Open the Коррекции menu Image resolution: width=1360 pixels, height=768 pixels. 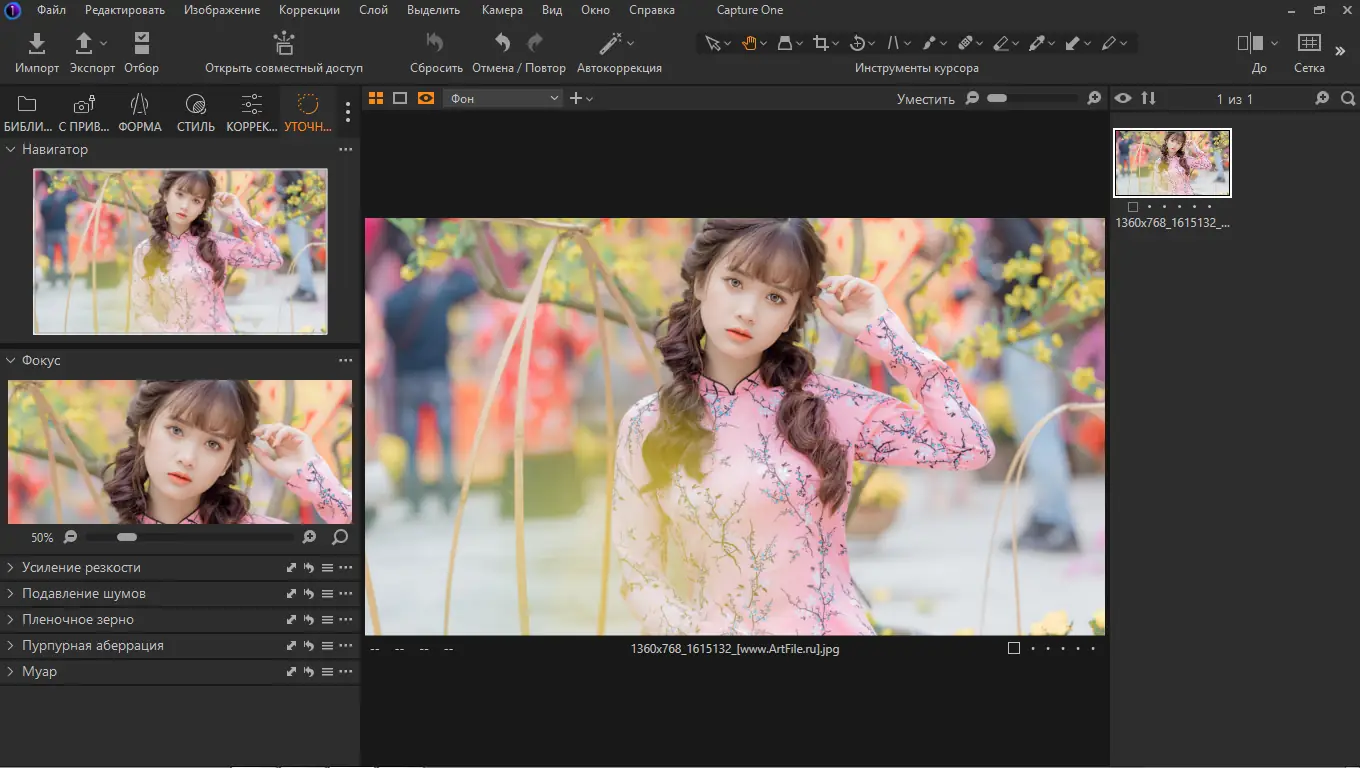coord(309,10)
